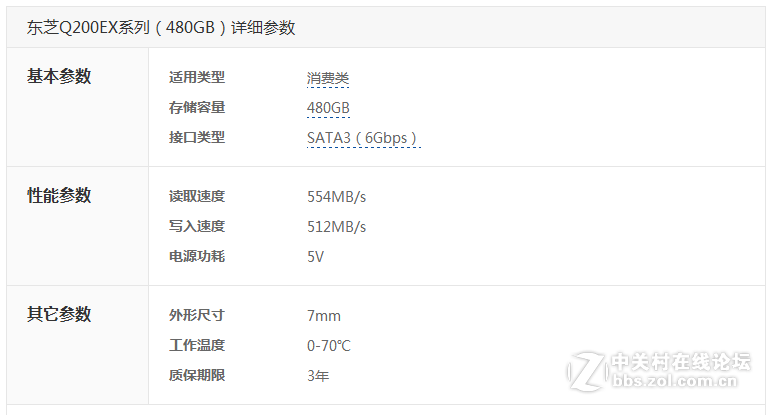The height and width of the screenshot is (415, 774).
Task: Select the 读取速度 label
Action: coord(197,196)
